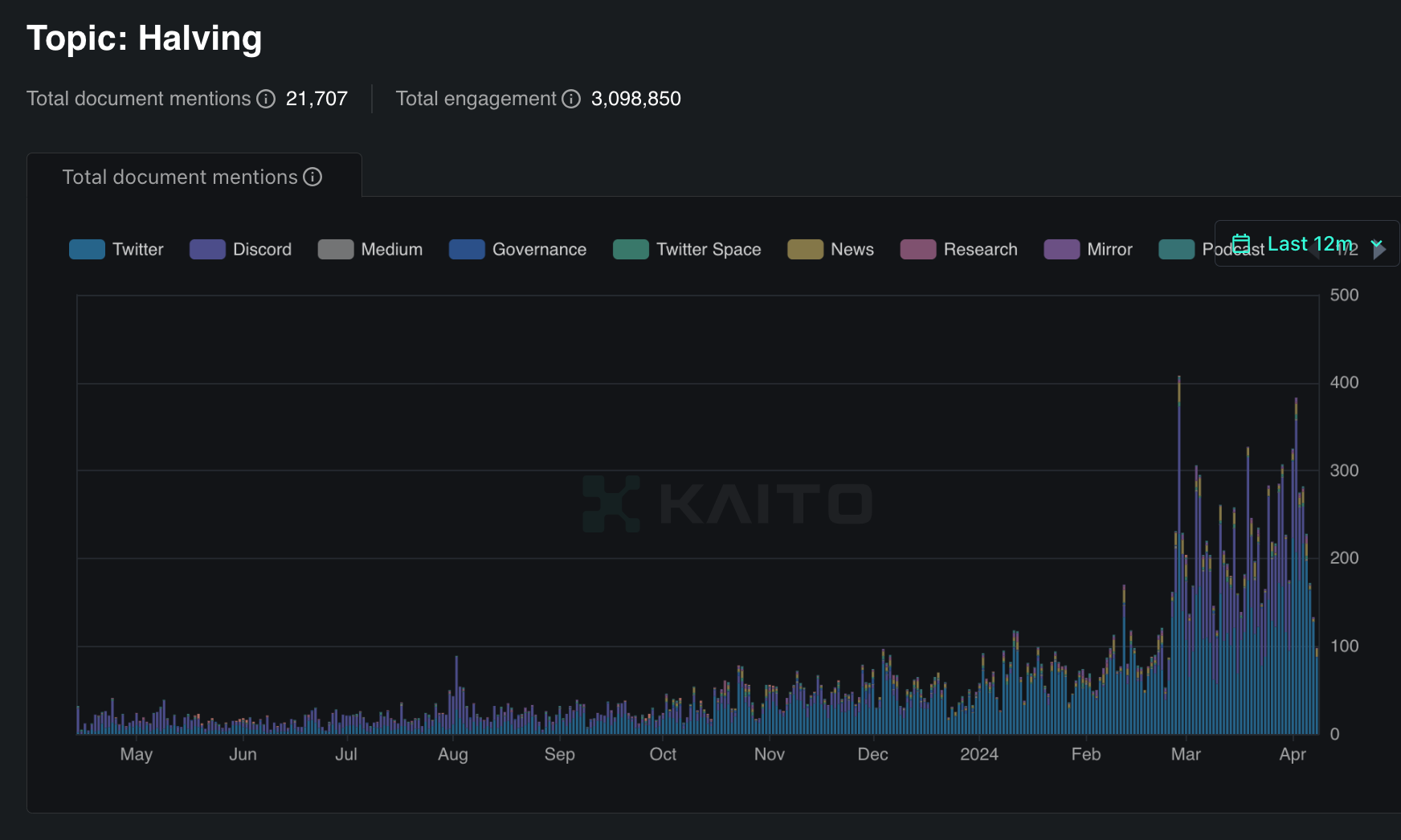Click the Jul label on x-axis

[x=346, y=754]
